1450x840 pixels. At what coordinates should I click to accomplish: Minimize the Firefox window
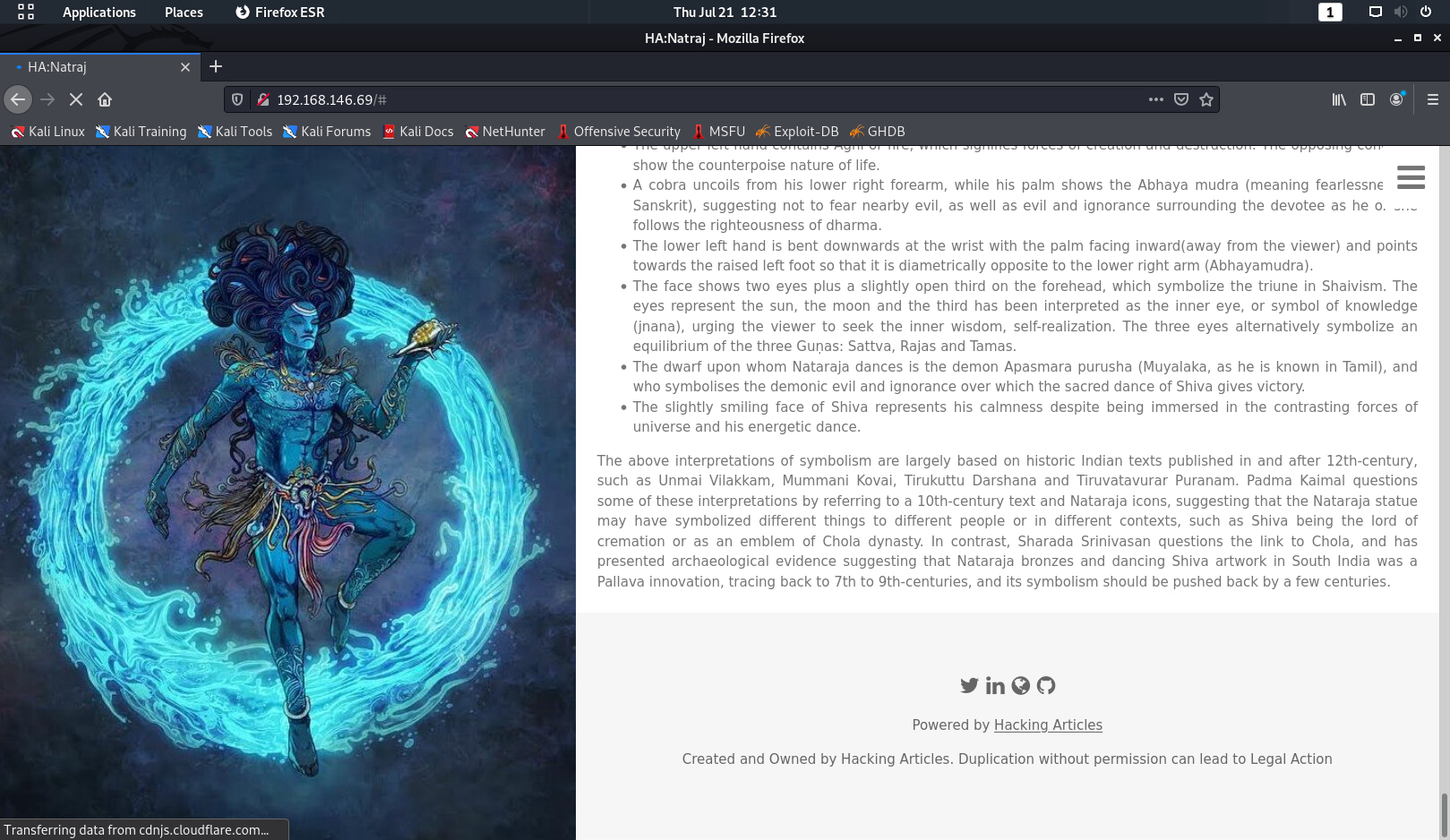(x=1397, y=39)
